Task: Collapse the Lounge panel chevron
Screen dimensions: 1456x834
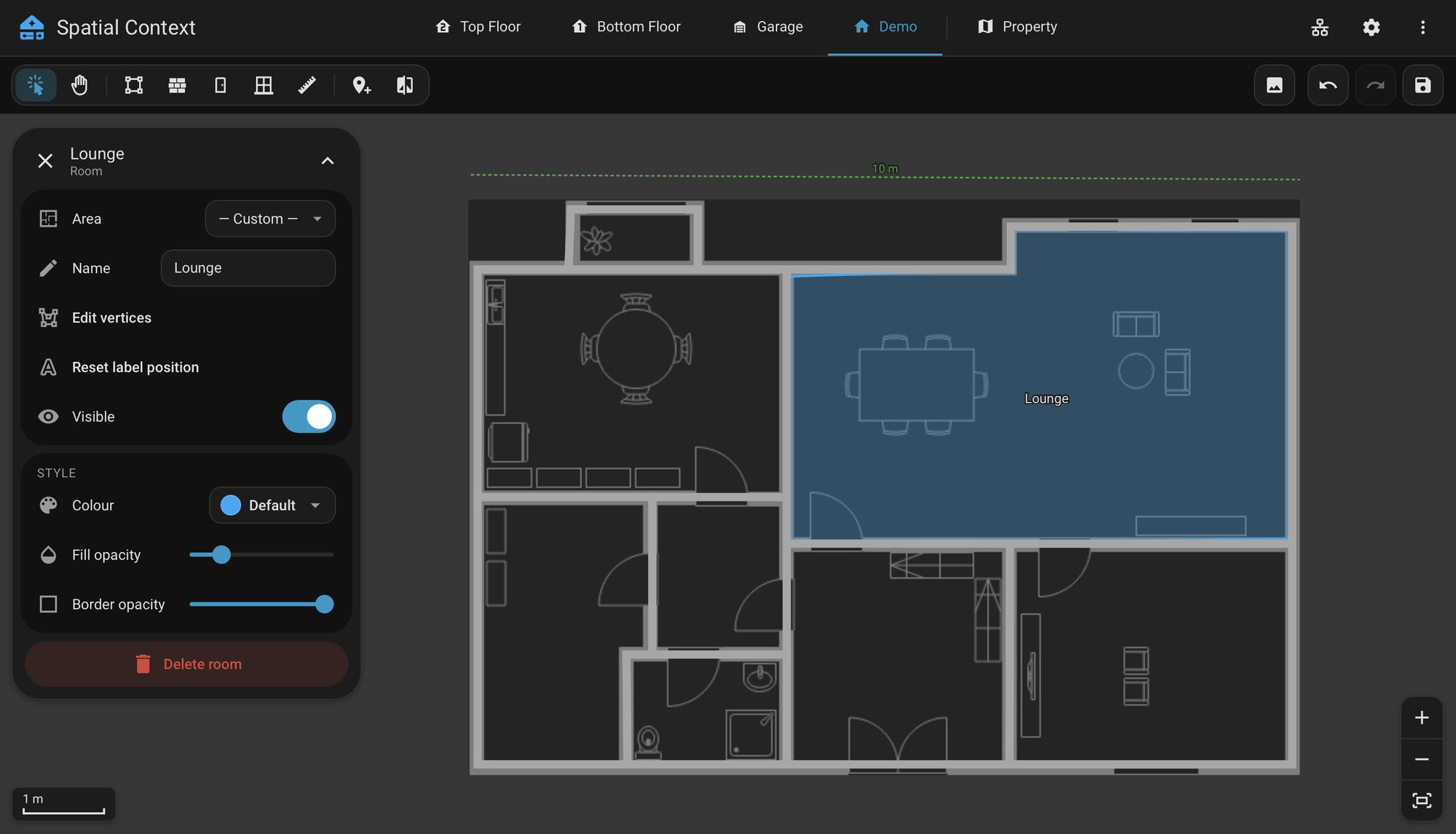Action: [x=328, y=161]
